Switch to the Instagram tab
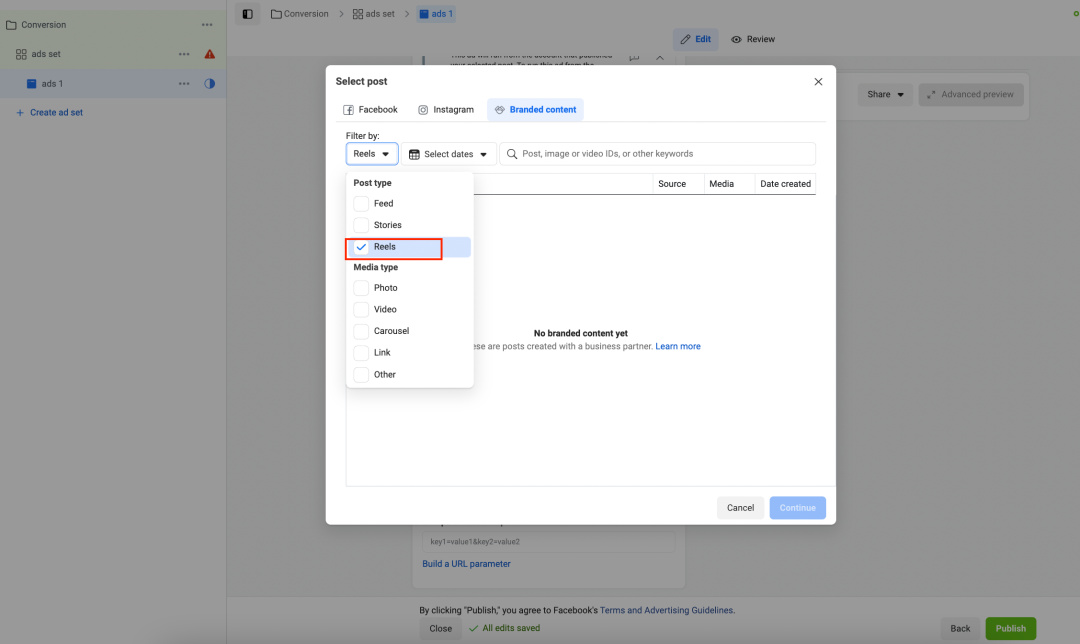 [x=446, y=110]
